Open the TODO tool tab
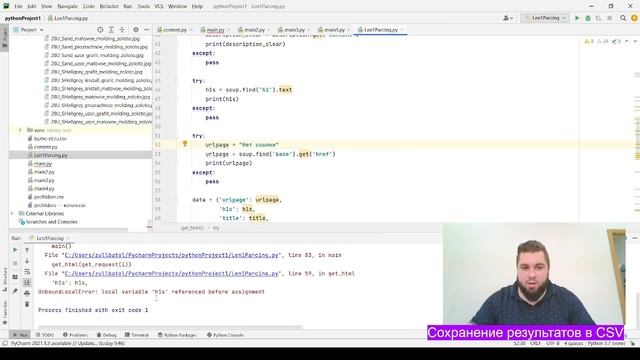The height and width of the screenshot is (360, 640). coord(45,335)
